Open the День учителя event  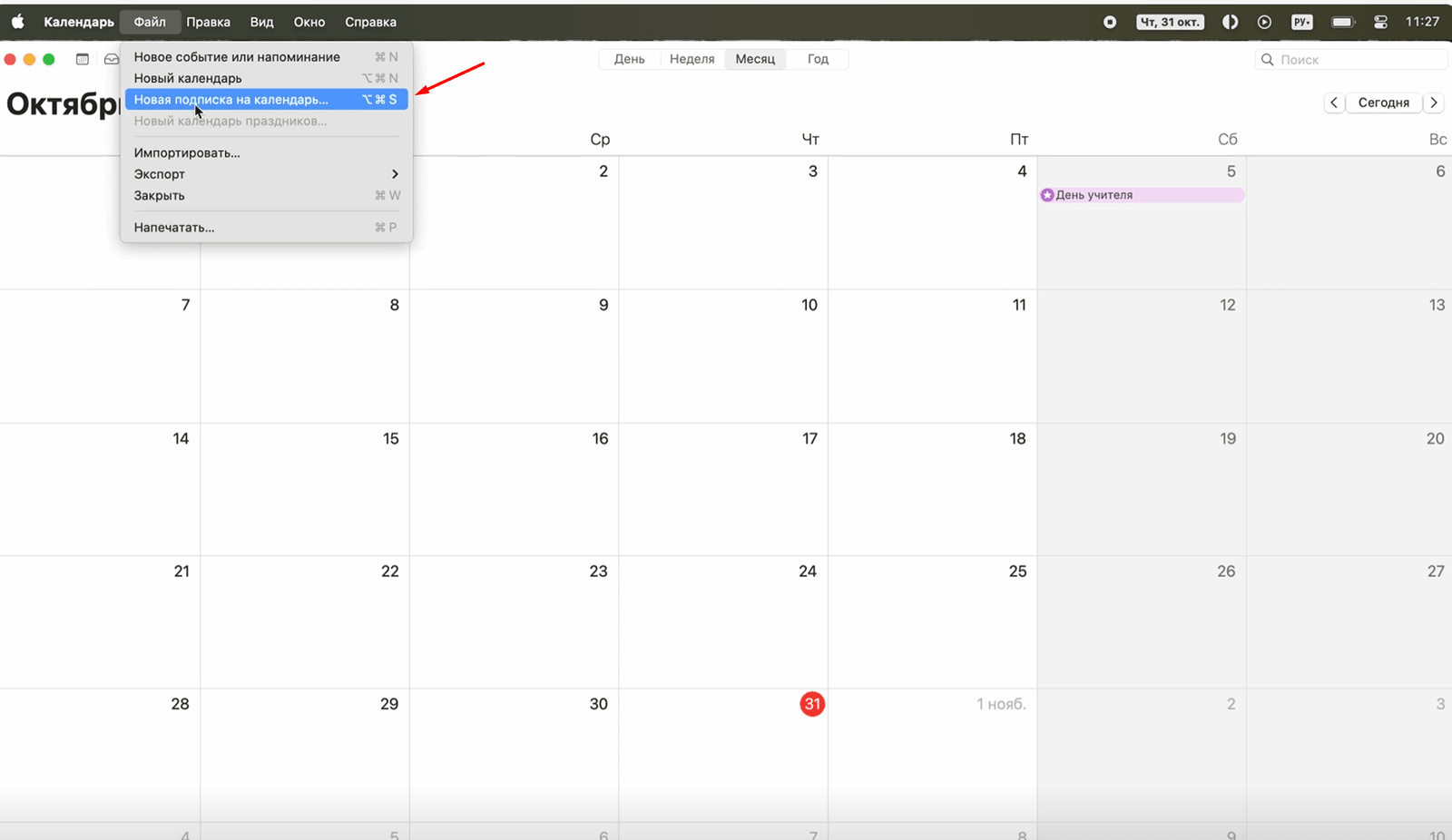(x=1141, y=195)
